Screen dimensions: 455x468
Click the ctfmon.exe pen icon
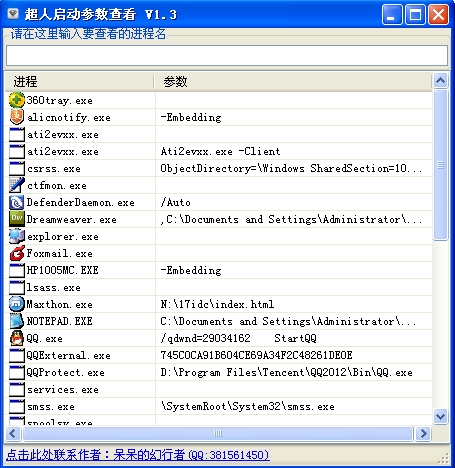(x=17, y=185)
